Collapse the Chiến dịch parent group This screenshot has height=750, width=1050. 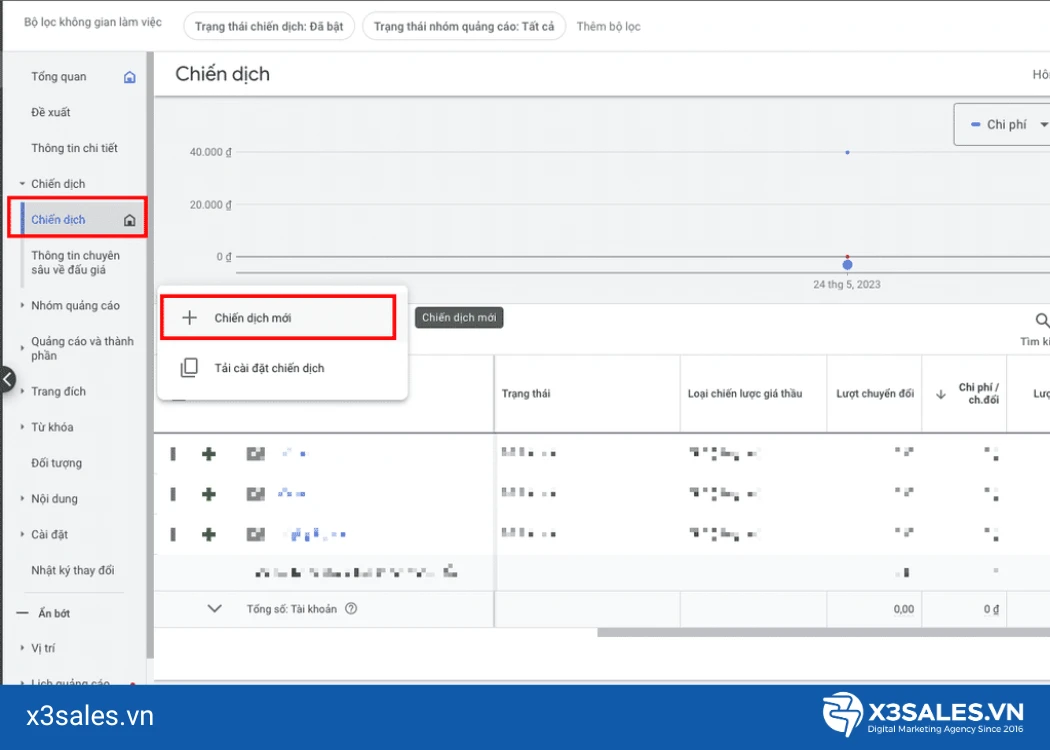(x=22, y=183)
